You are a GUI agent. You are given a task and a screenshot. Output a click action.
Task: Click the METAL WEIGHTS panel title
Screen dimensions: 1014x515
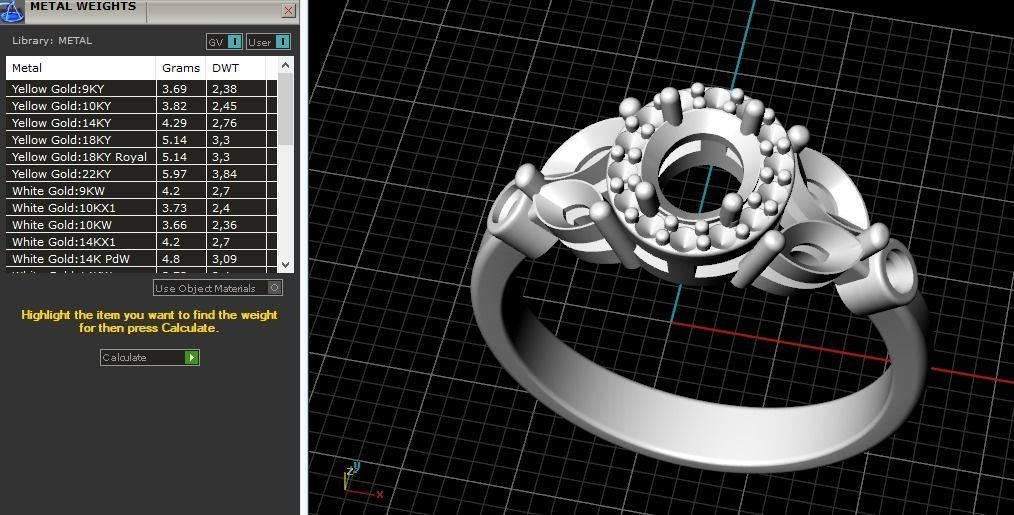[83, 6]
